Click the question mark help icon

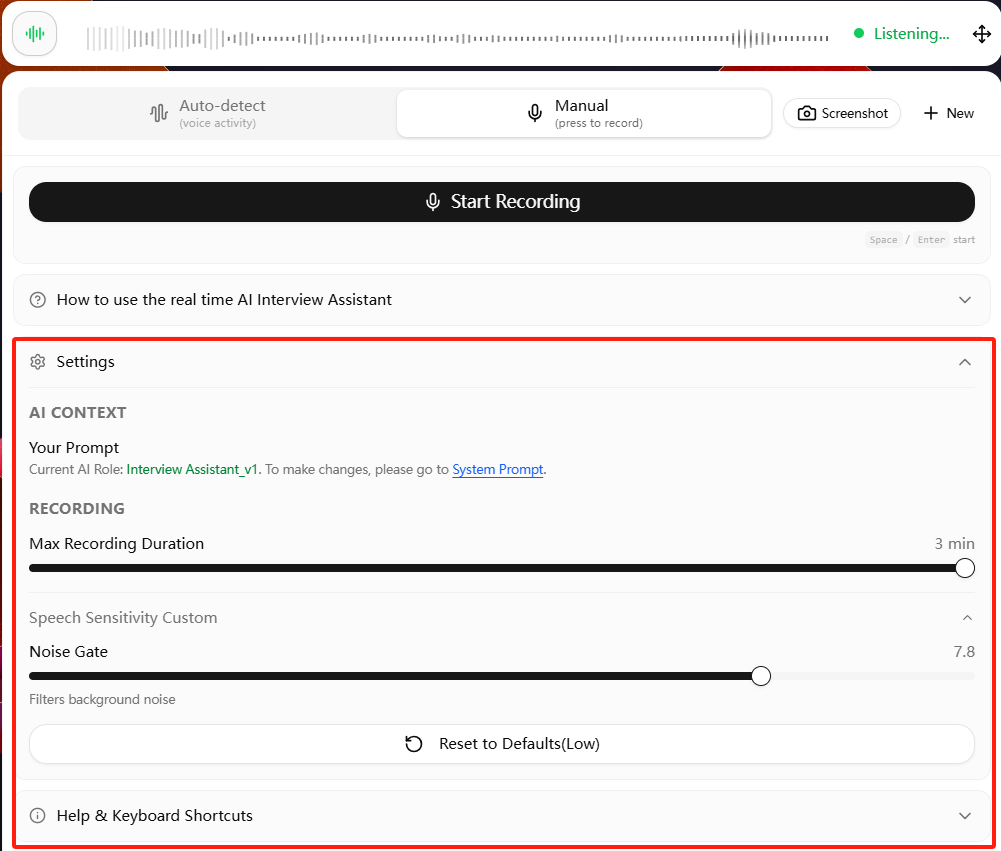point(38,299)
